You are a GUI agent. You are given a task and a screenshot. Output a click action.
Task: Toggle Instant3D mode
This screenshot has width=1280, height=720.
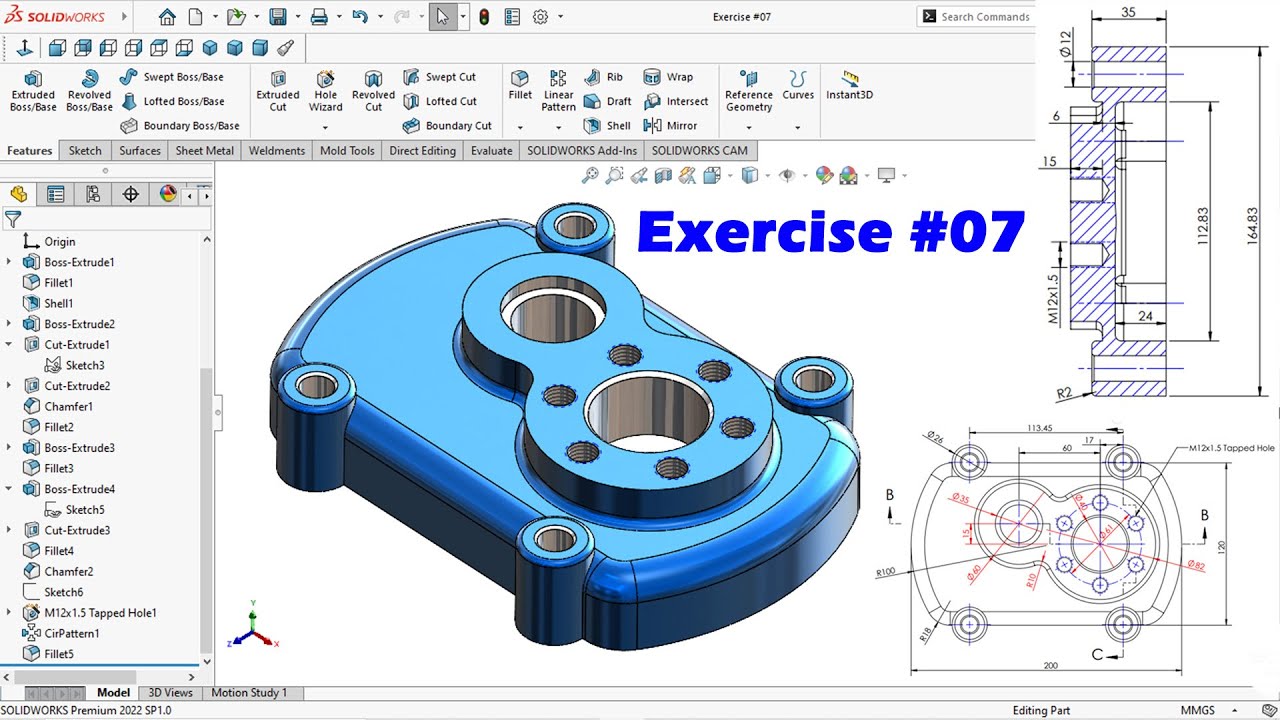click(849, 85)
